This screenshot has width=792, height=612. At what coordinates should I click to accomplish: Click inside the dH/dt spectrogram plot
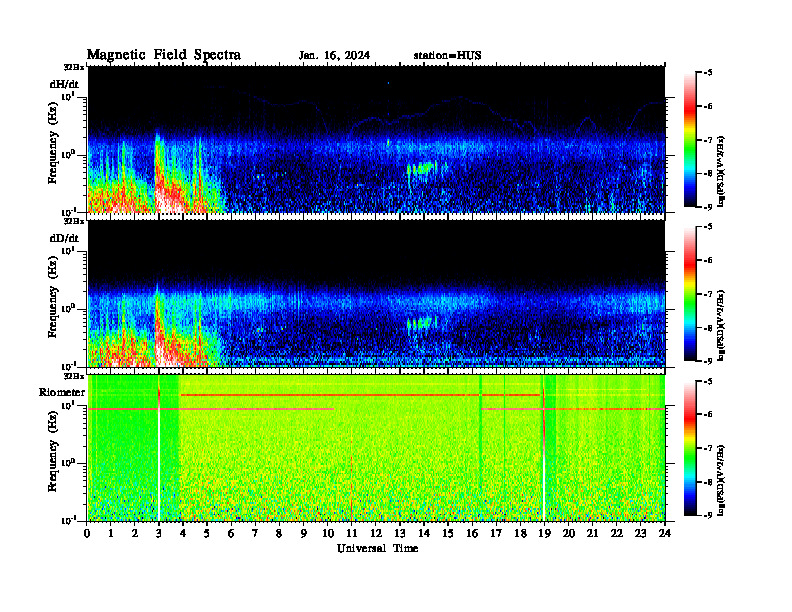click(x=376, y=139)
